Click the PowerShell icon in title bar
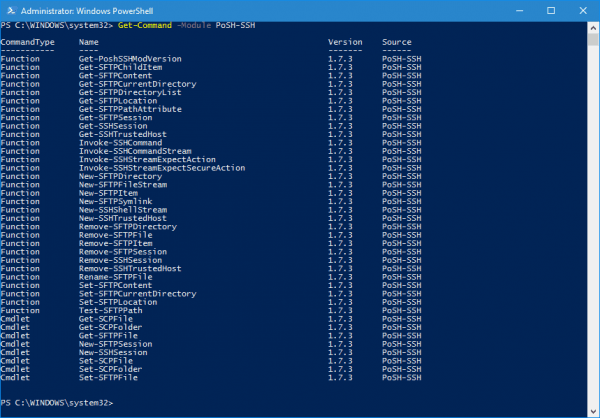The height and width of the screenshot is (418, 600). [11, 11]
